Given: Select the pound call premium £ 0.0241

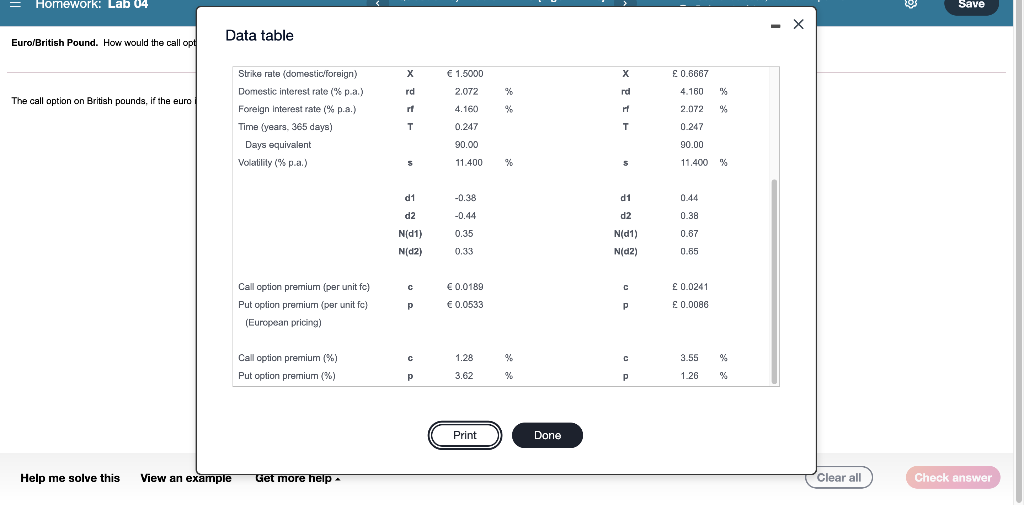Looking at the screenshot, I should coord(690,287).
